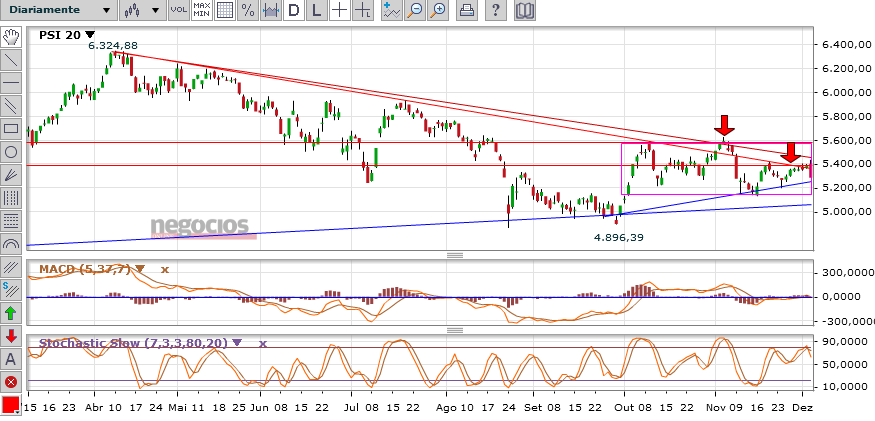Enable the crosshair cursor button

(x=339, y=9)
